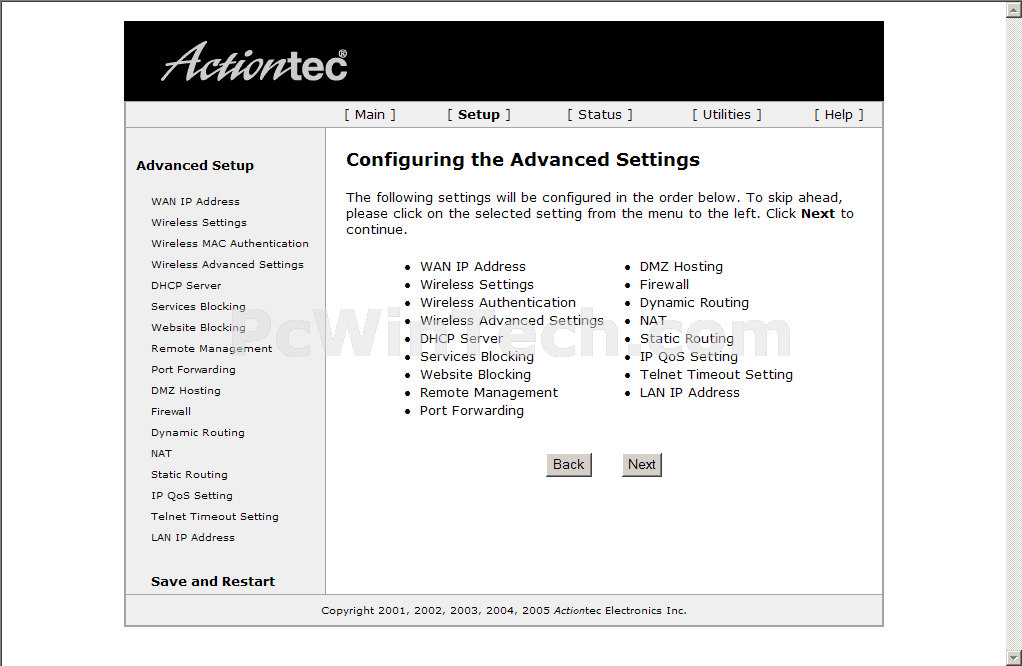Screen dimensions: 1022x666
Task: Switch to the Setup tab
Action: point(478,115)
